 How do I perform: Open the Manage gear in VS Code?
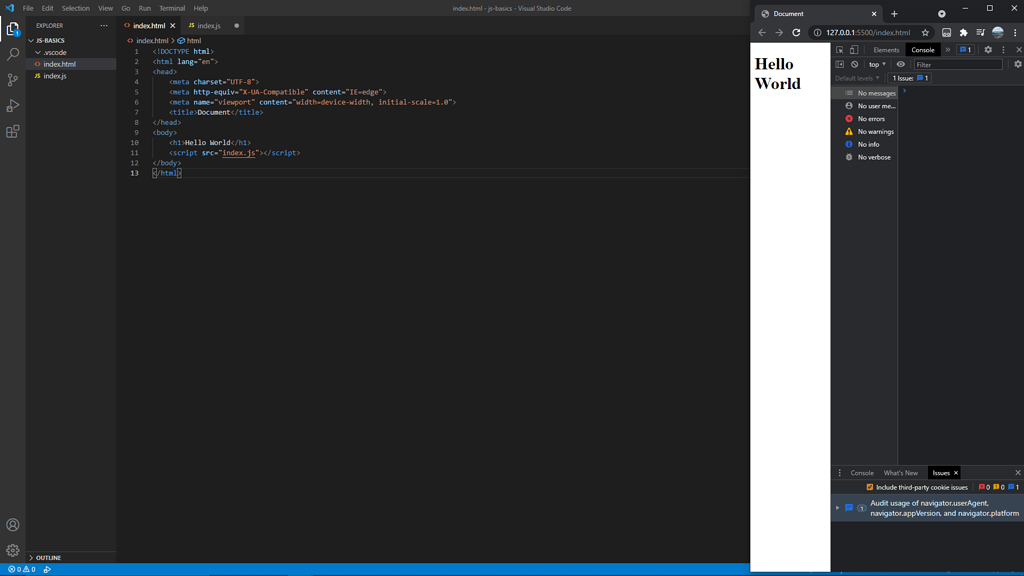tap(12, 551)
